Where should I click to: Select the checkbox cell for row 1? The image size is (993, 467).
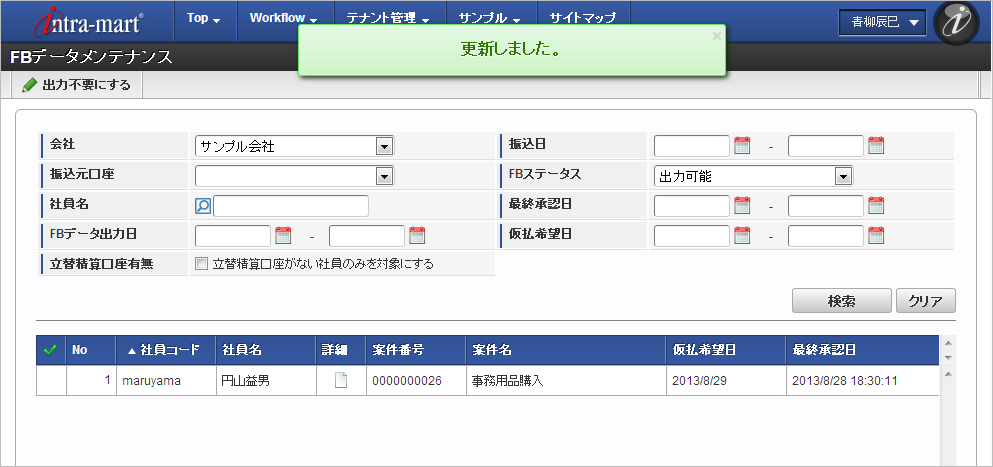tap(51, 381)
